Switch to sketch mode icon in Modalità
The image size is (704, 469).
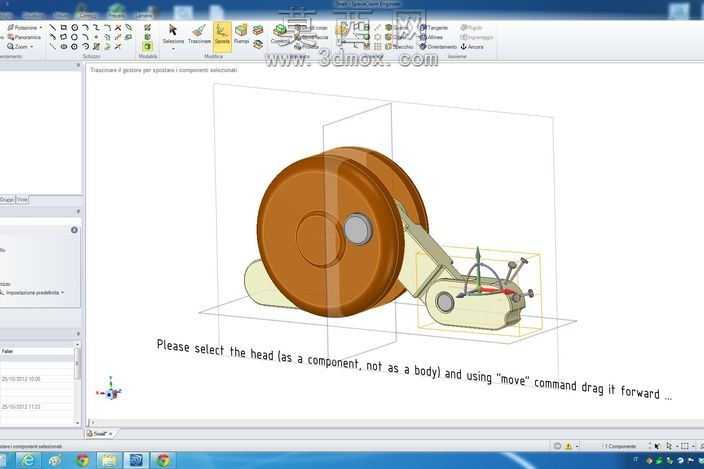(x=148, y=28)
